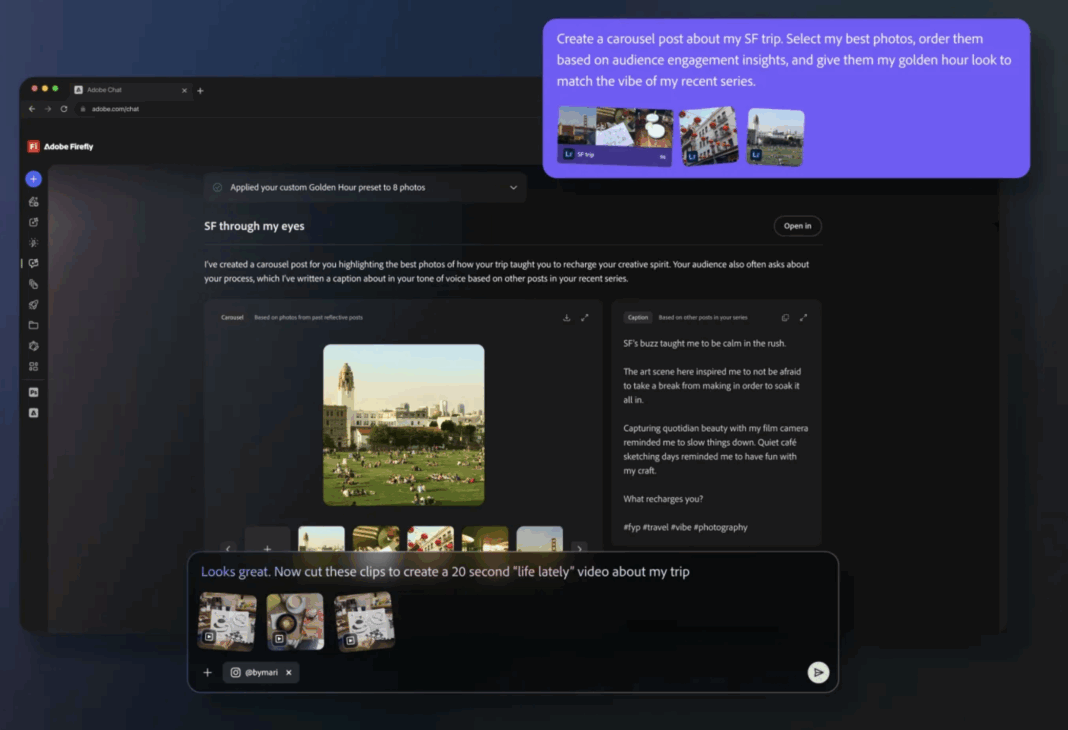Copy the caption text using copy icon

[x=785, y=318]
